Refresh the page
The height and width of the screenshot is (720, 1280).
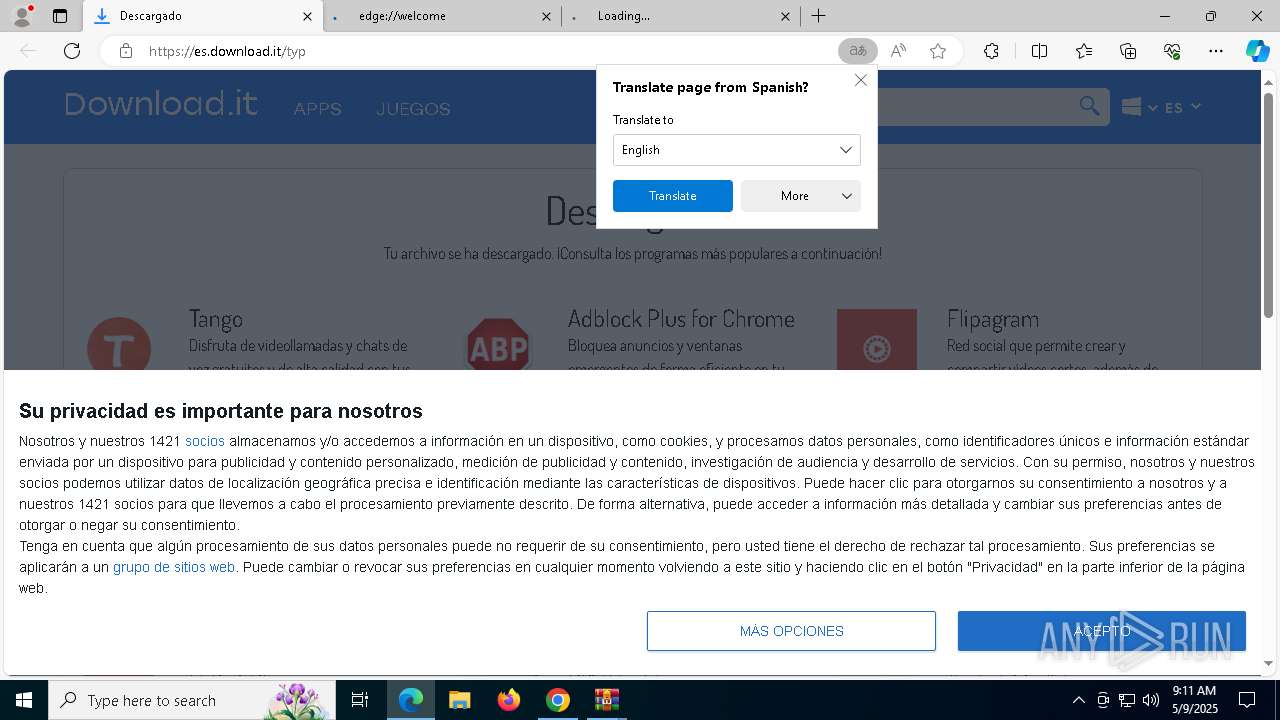72,51
